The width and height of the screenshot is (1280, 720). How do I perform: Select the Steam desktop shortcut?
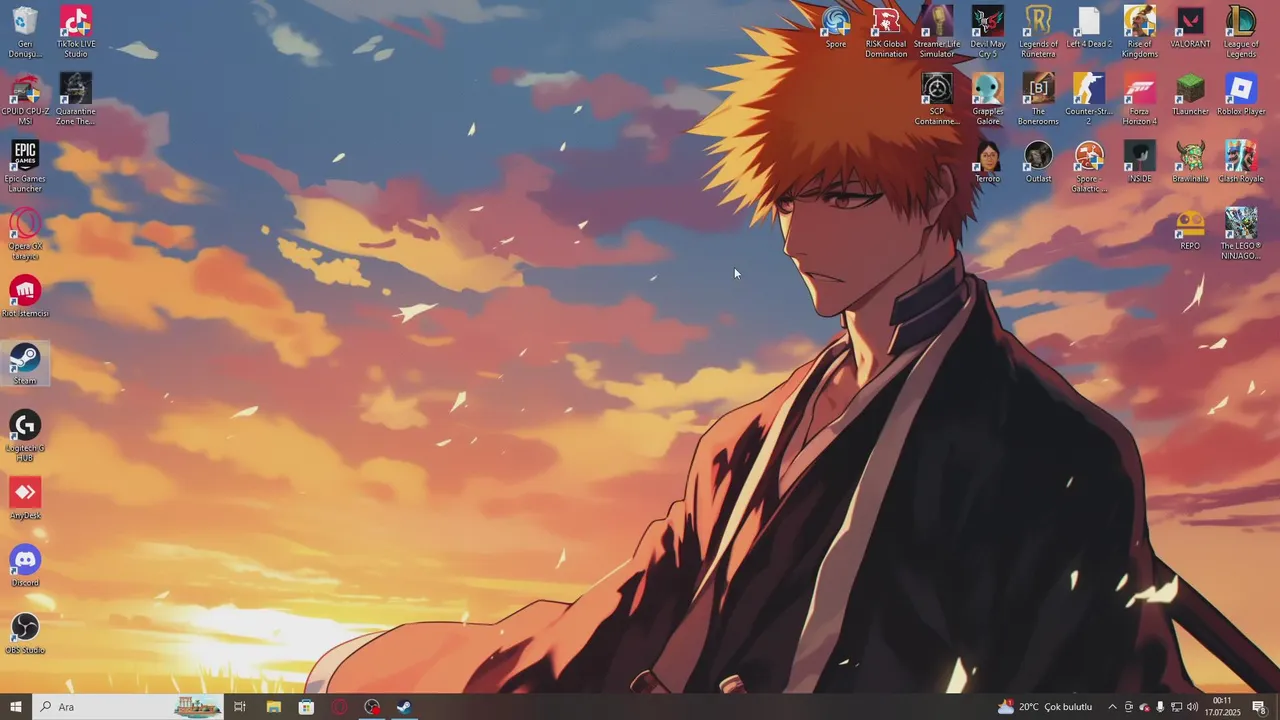click(x=25, y=364)
